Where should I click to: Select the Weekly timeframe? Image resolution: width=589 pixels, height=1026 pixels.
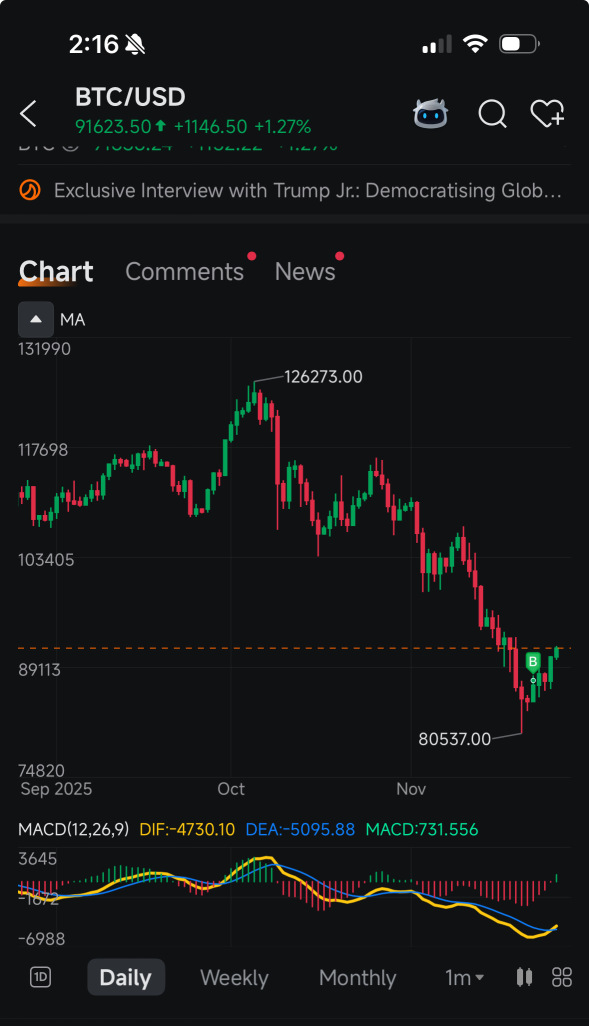point(234,978)
